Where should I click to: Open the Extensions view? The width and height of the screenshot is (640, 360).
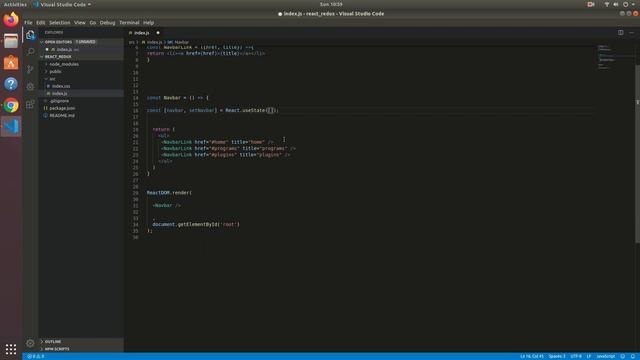tap(30, 104)
